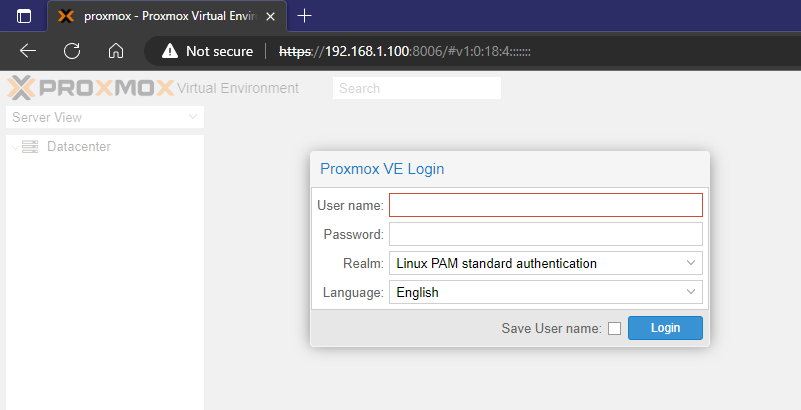Go to browser home page icon

(x=116, y=51)
